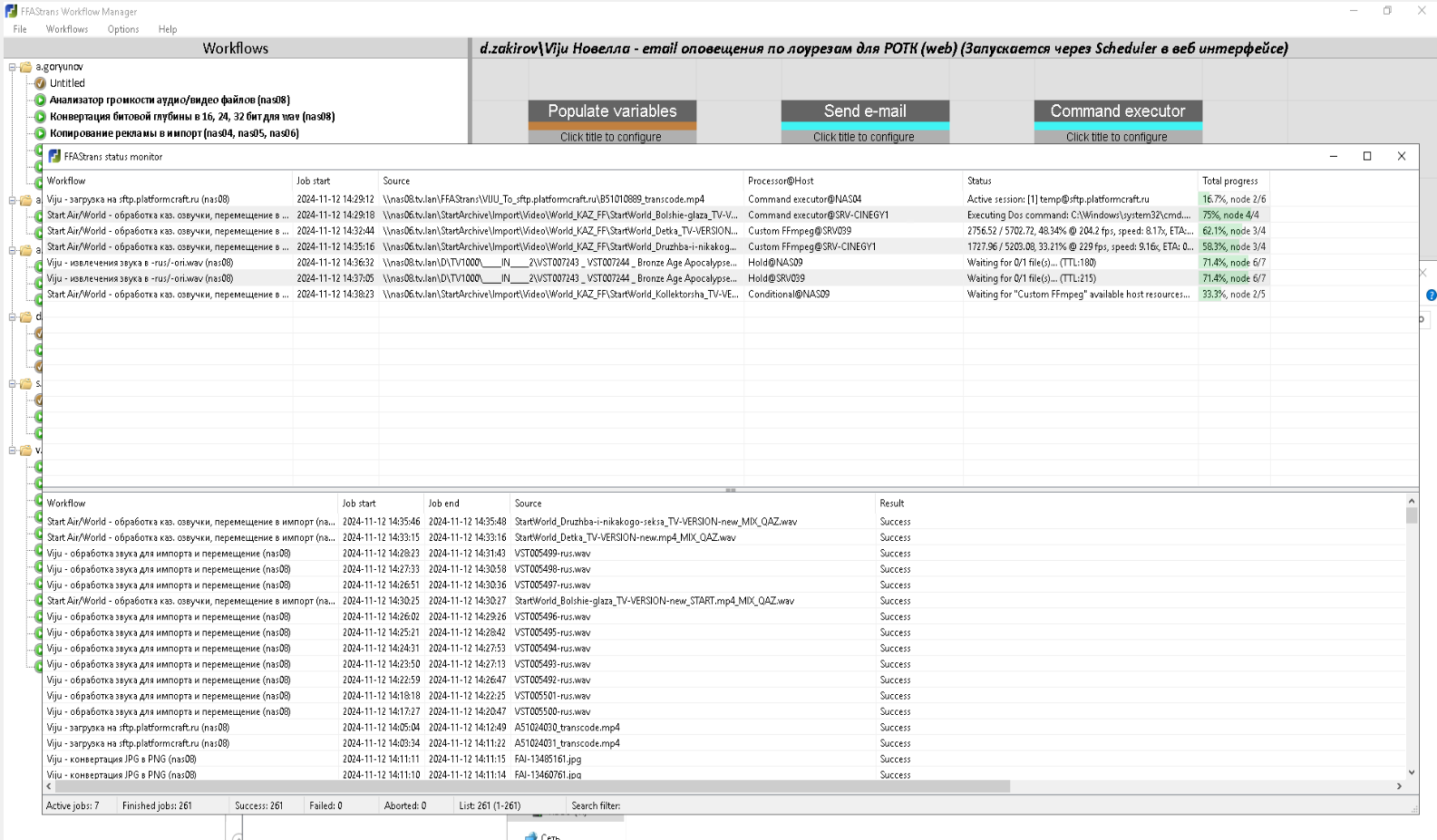Click the 75% node 4/4 progress cell
1437x840 pixels.
(1234, 215)
